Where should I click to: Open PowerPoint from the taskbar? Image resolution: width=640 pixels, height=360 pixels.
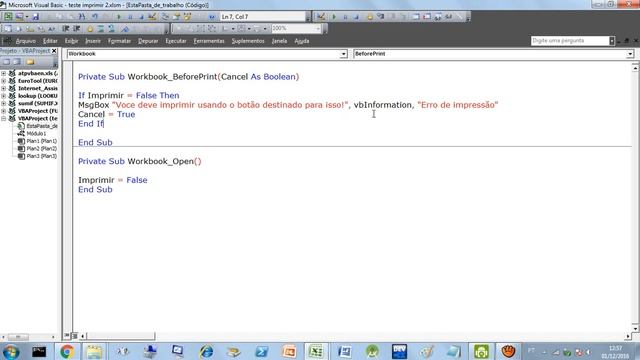[x=289, y=351]
